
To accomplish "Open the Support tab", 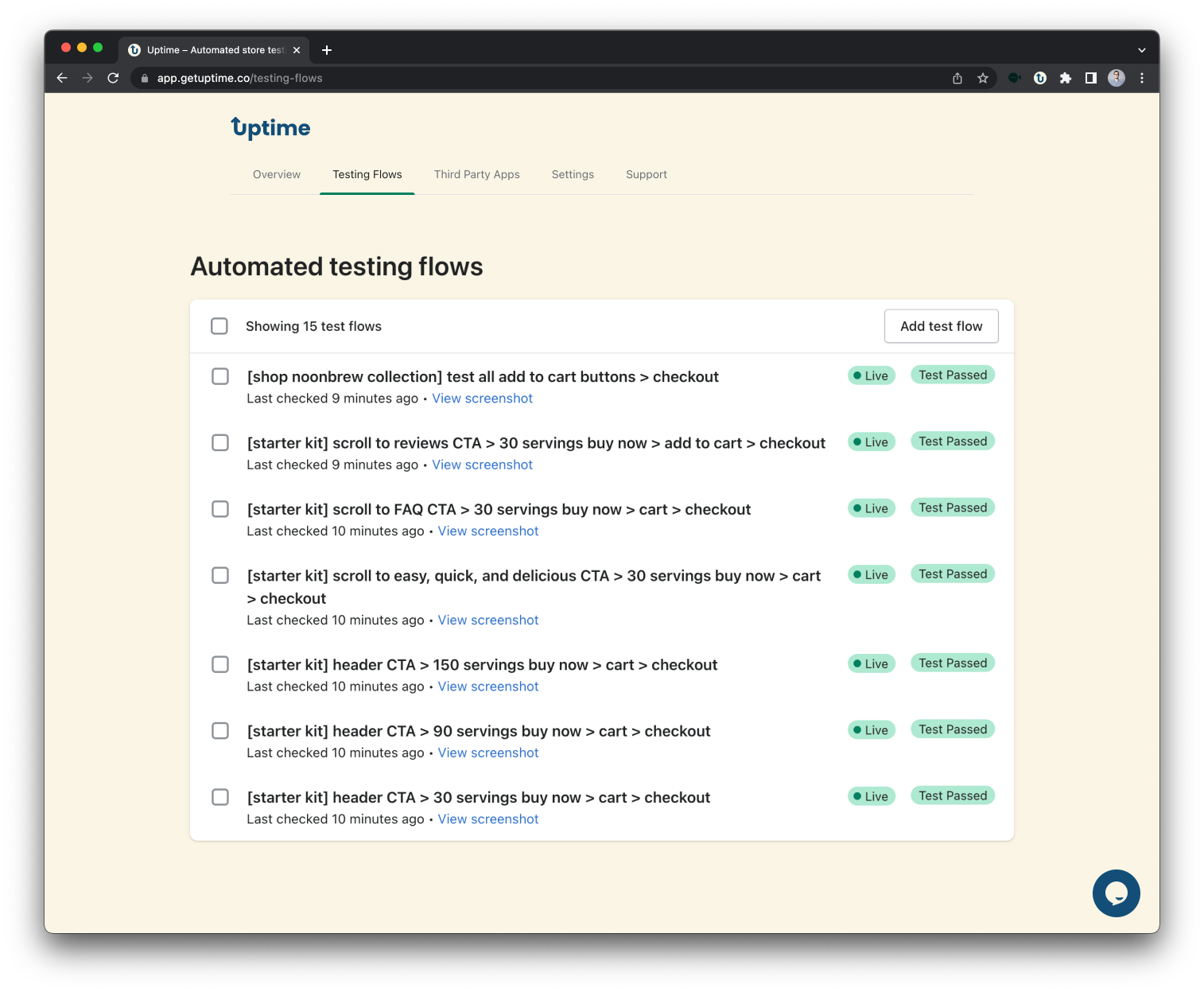I will (x=647, y=174).
